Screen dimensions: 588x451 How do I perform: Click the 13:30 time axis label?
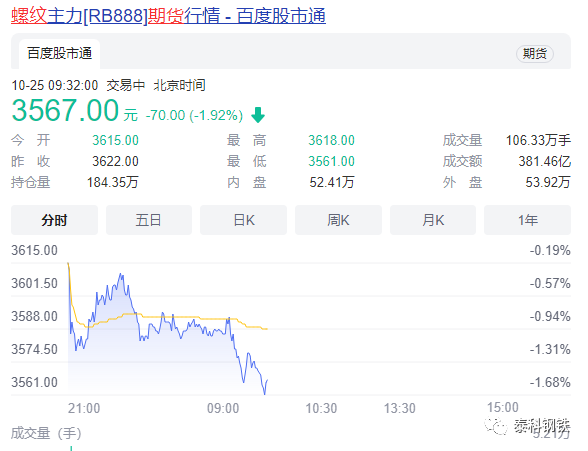[400, 408]
